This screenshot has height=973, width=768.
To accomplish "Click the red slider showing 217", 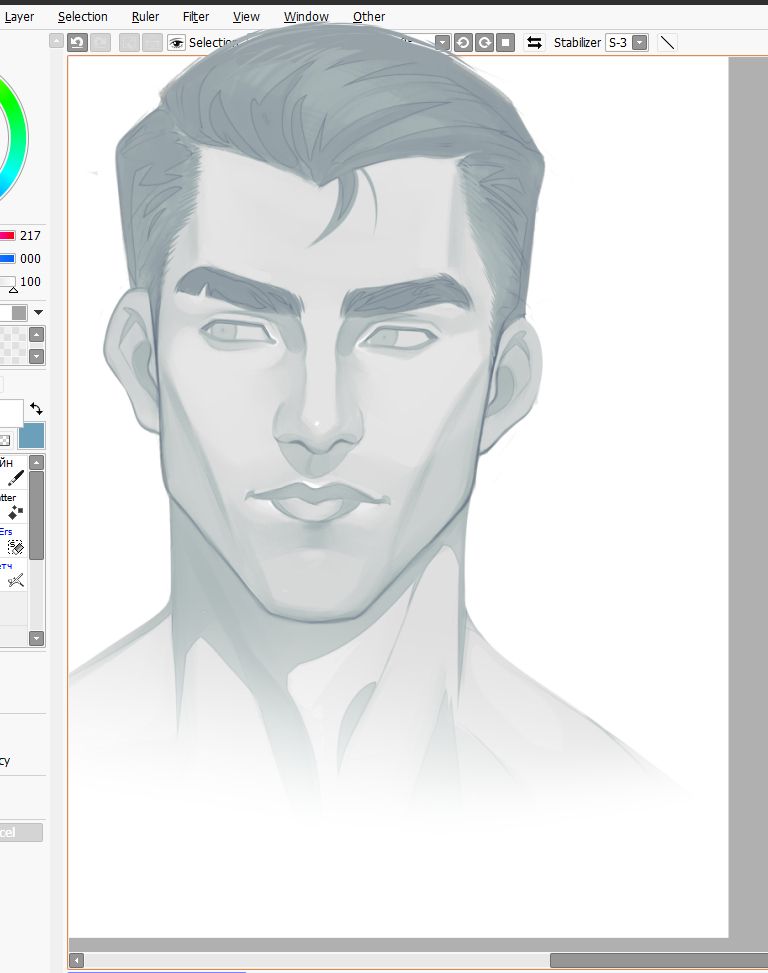I will click(7, 236).
